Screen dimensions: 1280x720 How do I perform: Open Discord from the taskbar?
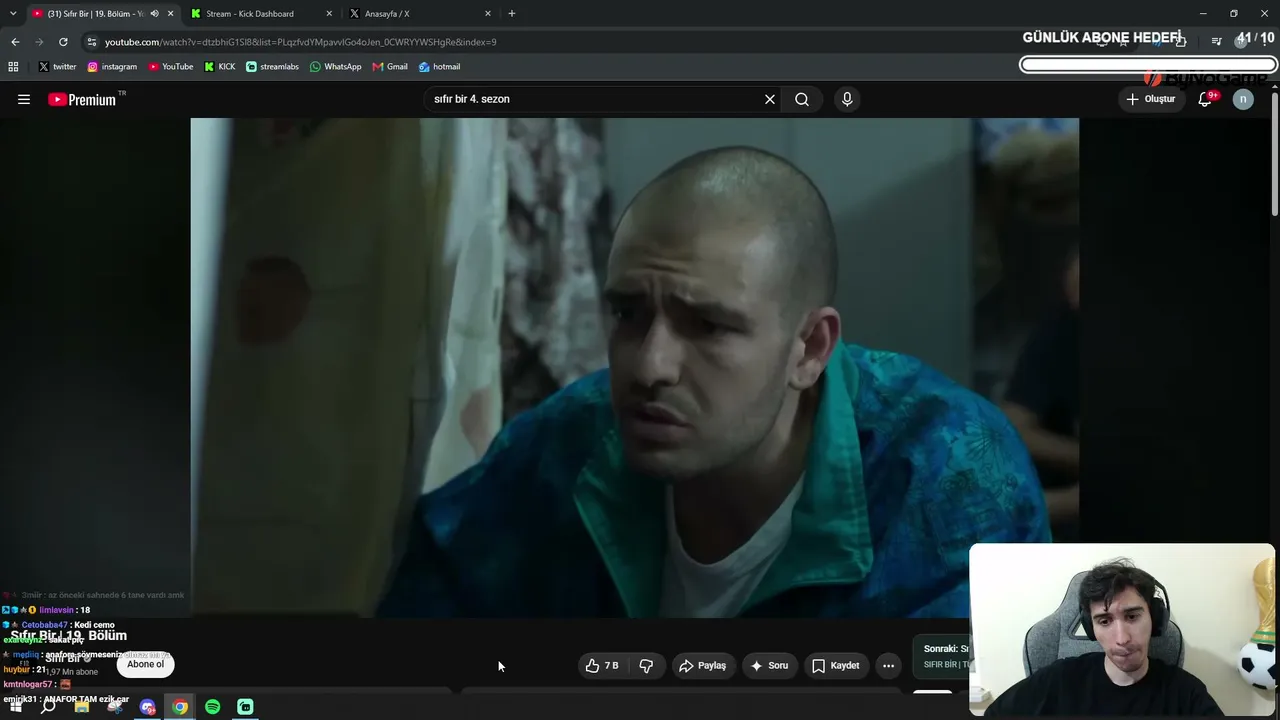[x=148, y=707]
